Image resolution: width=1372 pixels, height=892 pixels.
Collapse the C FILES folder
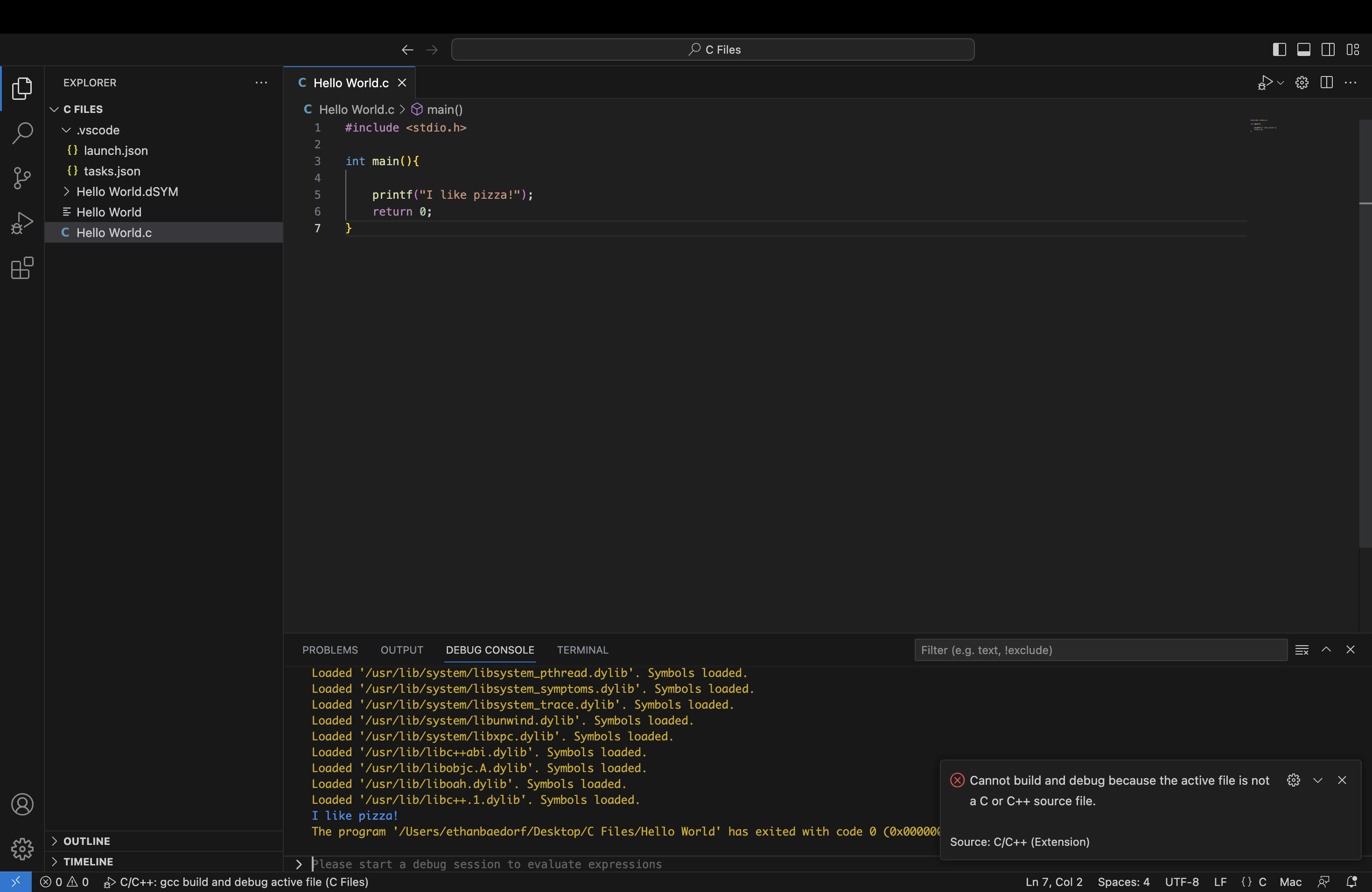pyautogui.click(x=54, y=109)
